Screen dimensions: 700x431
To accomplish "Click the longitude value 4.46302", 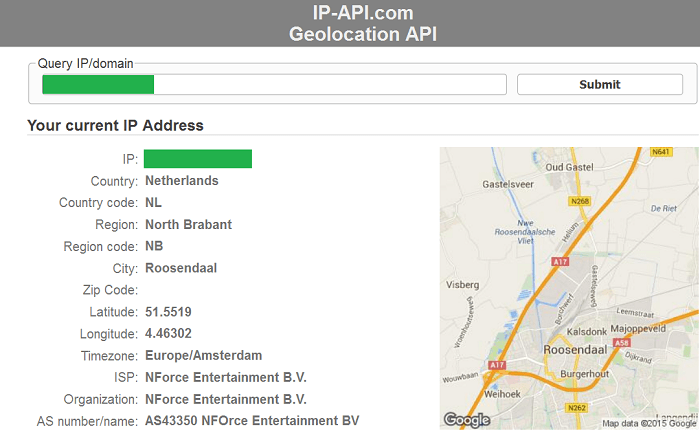I will coord(168,334).
